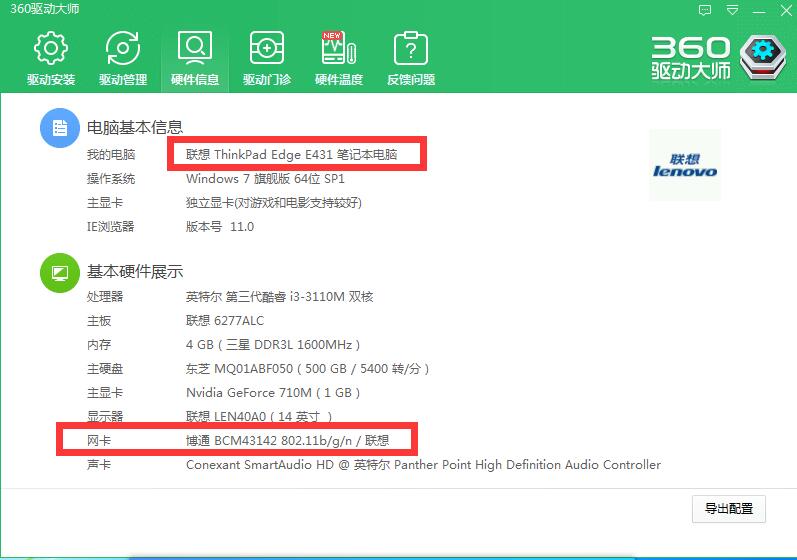Screen dimensions: 797x560
Task: Open the 驱动门诊 first-aid icon tab
Action: [x=267, y=58]
